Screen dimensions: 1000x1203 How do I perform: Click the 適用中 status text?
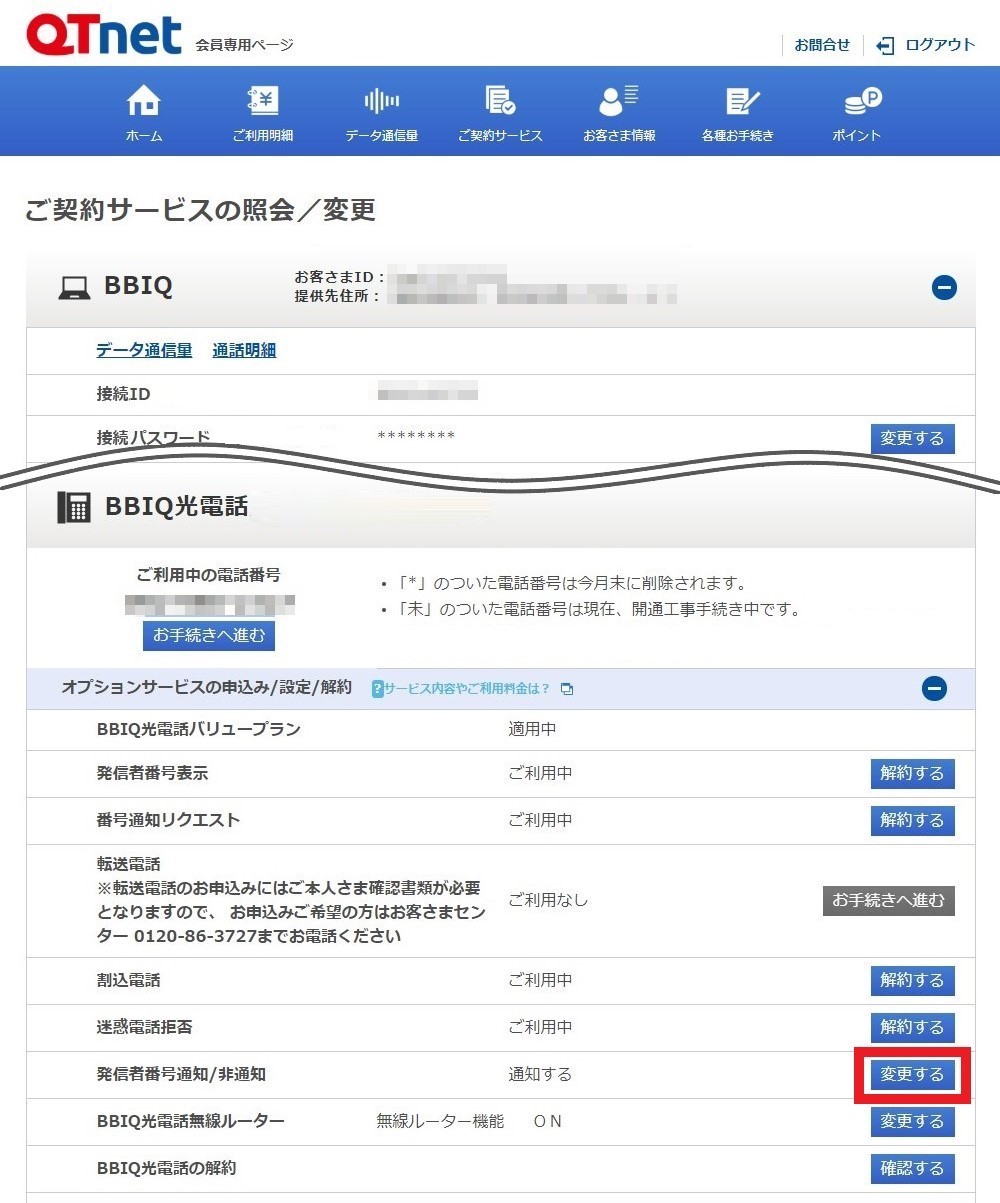(532, 729)
